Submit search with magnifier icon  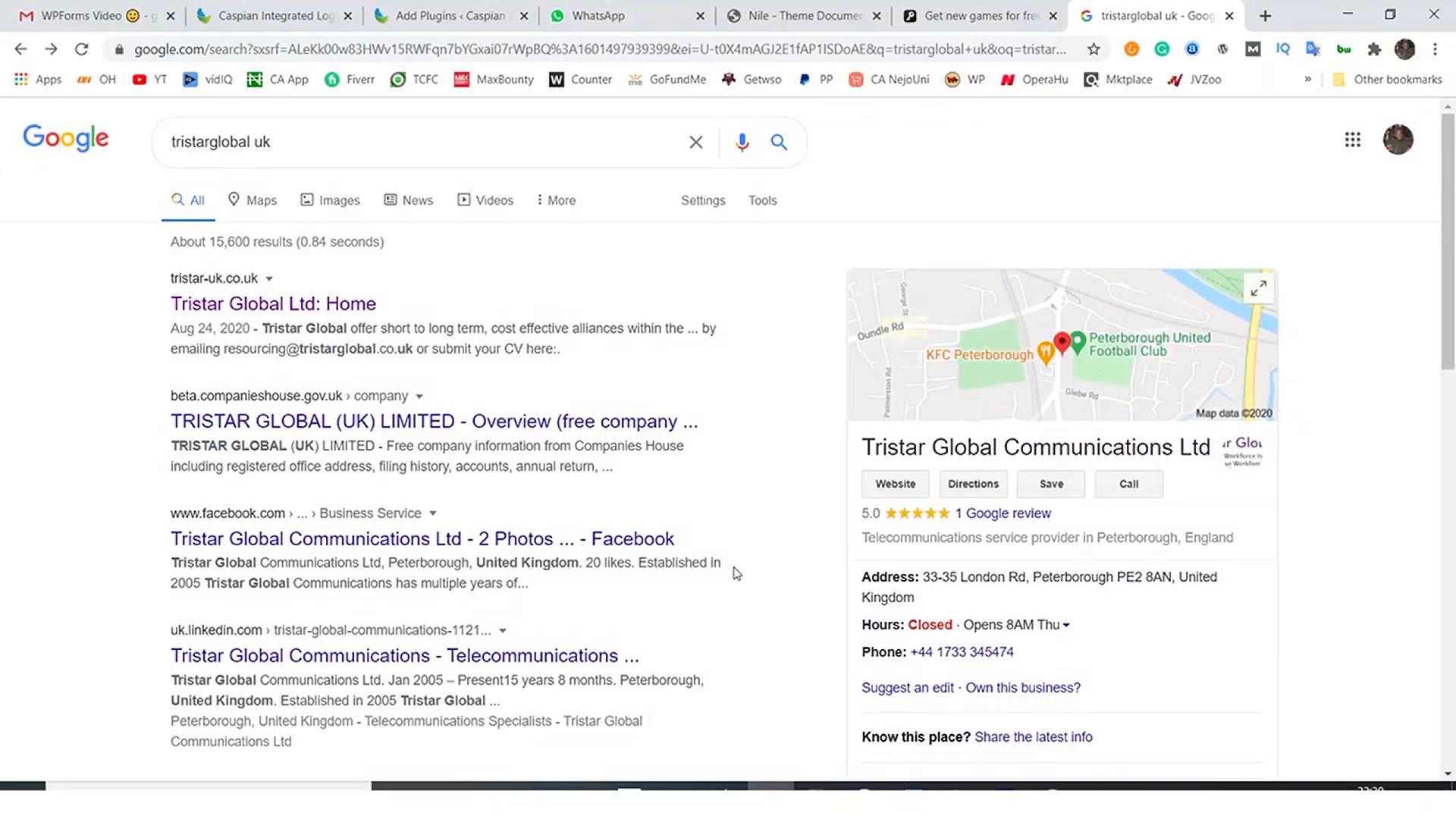(x=779, y=142)
